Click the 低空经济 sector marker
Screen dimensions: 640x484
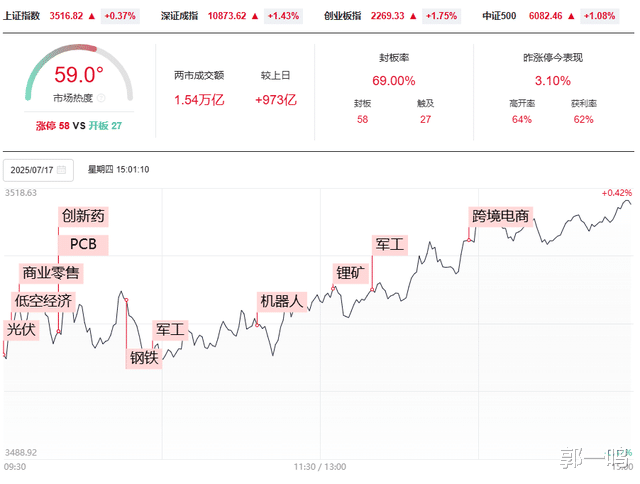(x=43, y=301)
